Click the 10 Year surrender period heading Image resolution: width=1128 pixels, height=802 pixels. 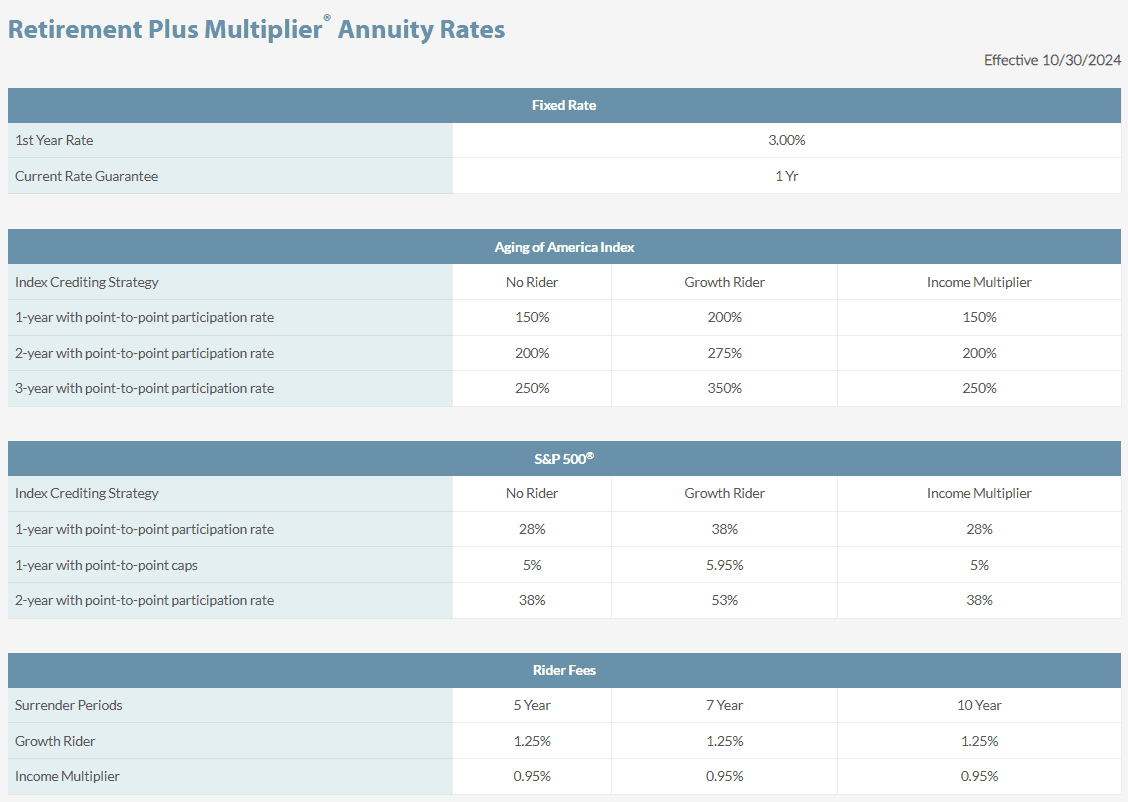point(979,705)
